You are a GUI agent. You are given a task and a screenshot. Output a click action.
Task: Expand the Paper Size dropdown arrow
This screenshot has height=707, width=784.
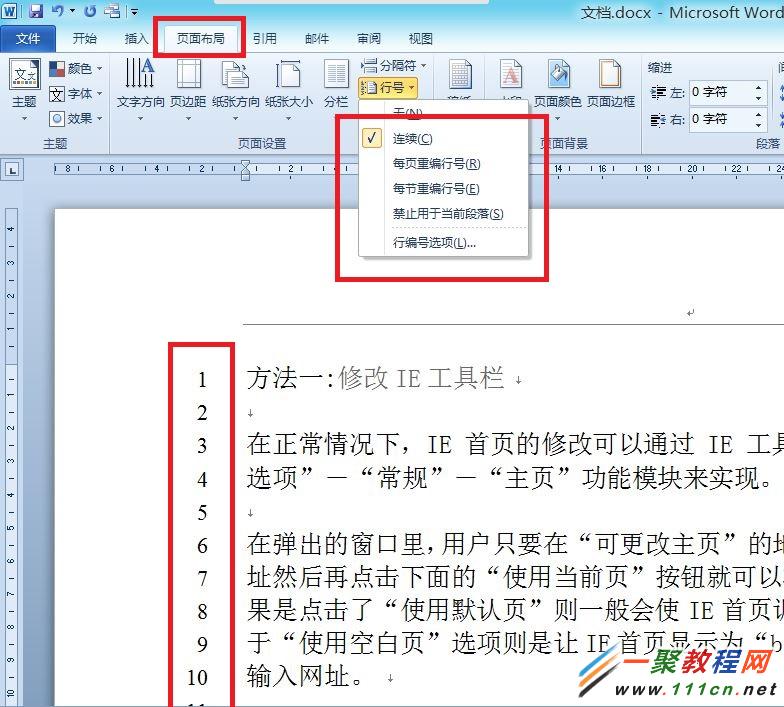coord(288,118)
